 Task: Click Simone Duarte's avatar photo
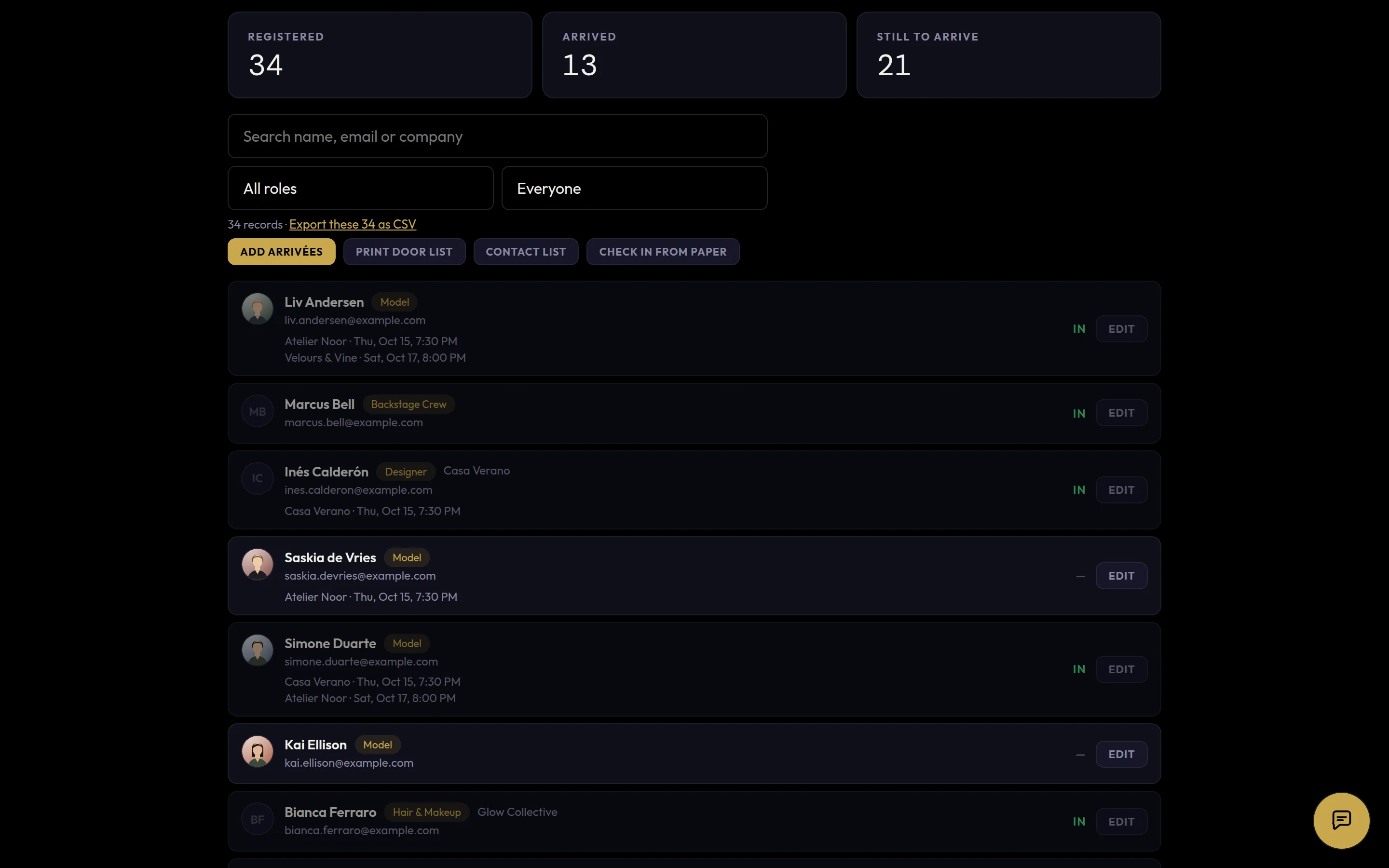coord(257,650)
